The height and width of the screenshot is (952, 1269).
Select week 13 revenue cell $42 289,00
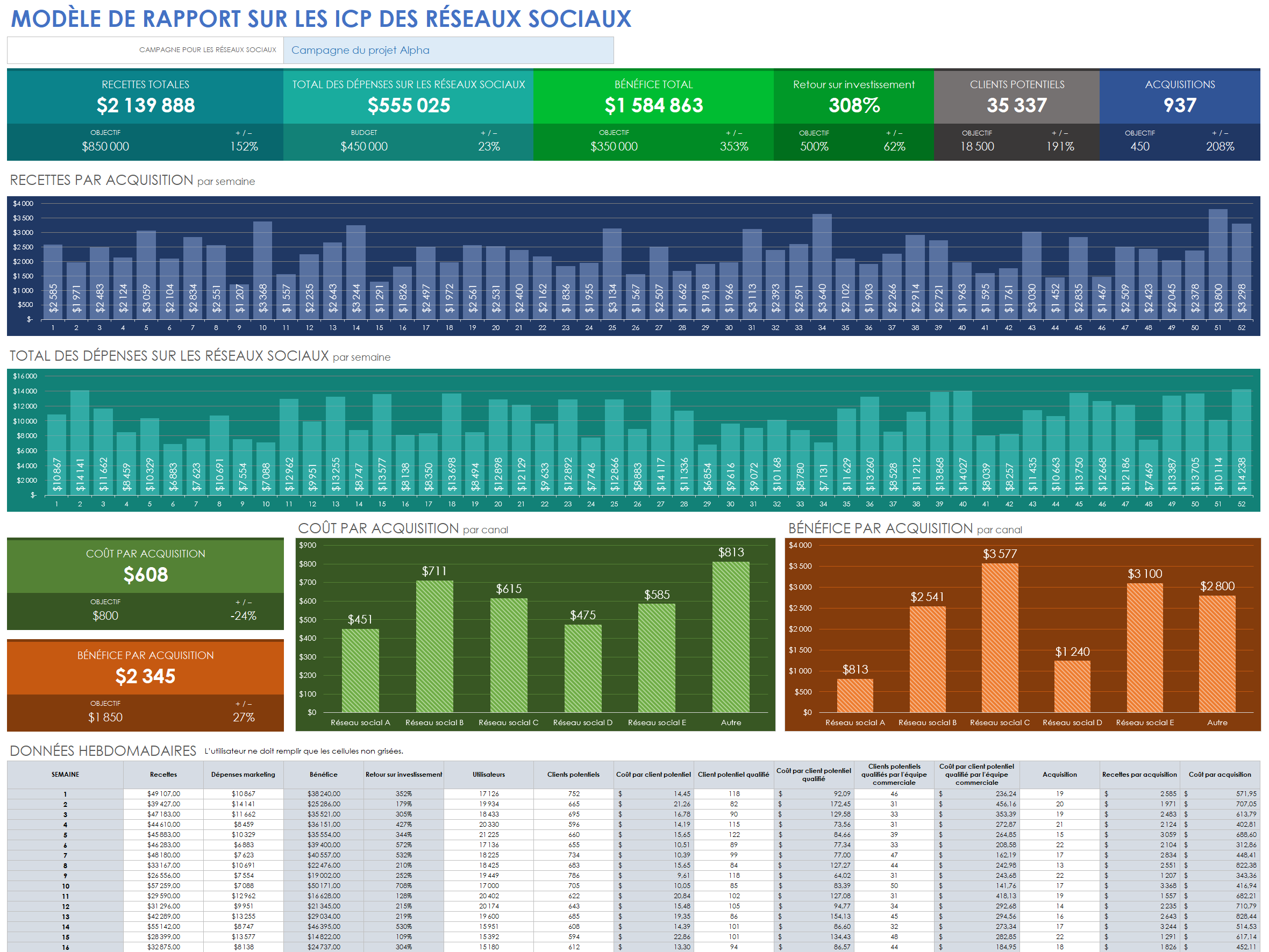163,917
